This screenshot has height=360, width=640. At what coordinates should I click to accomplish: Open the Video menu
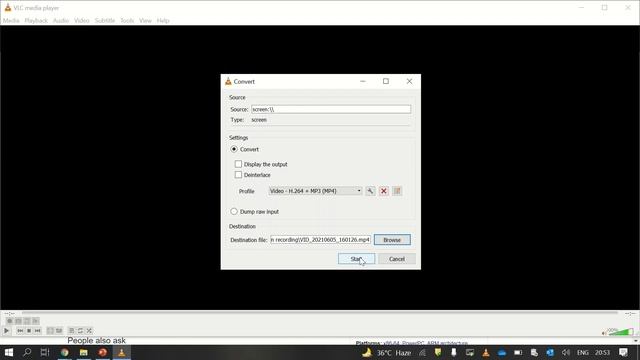pyautogui.click(x=82, y=20)
